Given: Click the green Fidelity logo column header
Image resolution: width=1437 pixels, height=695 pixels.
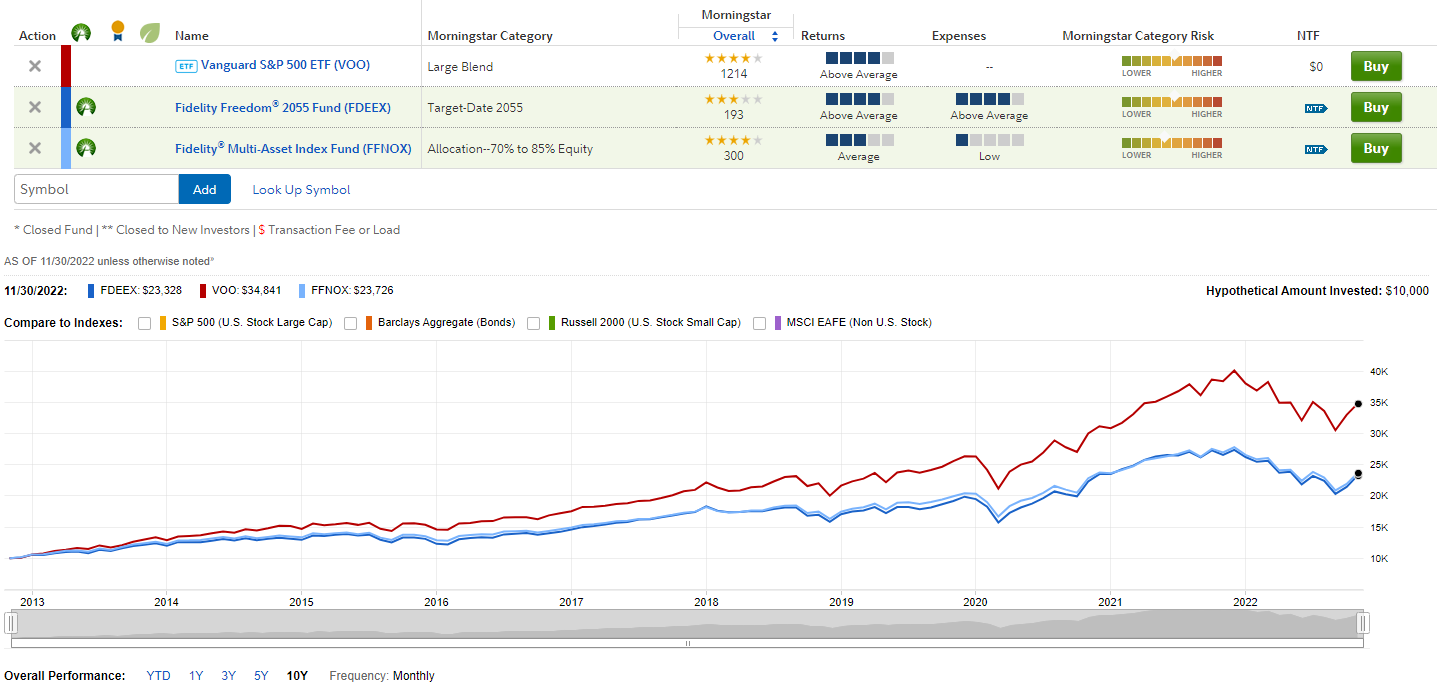Looking at the screenshot, I should (x=82, y=32).
